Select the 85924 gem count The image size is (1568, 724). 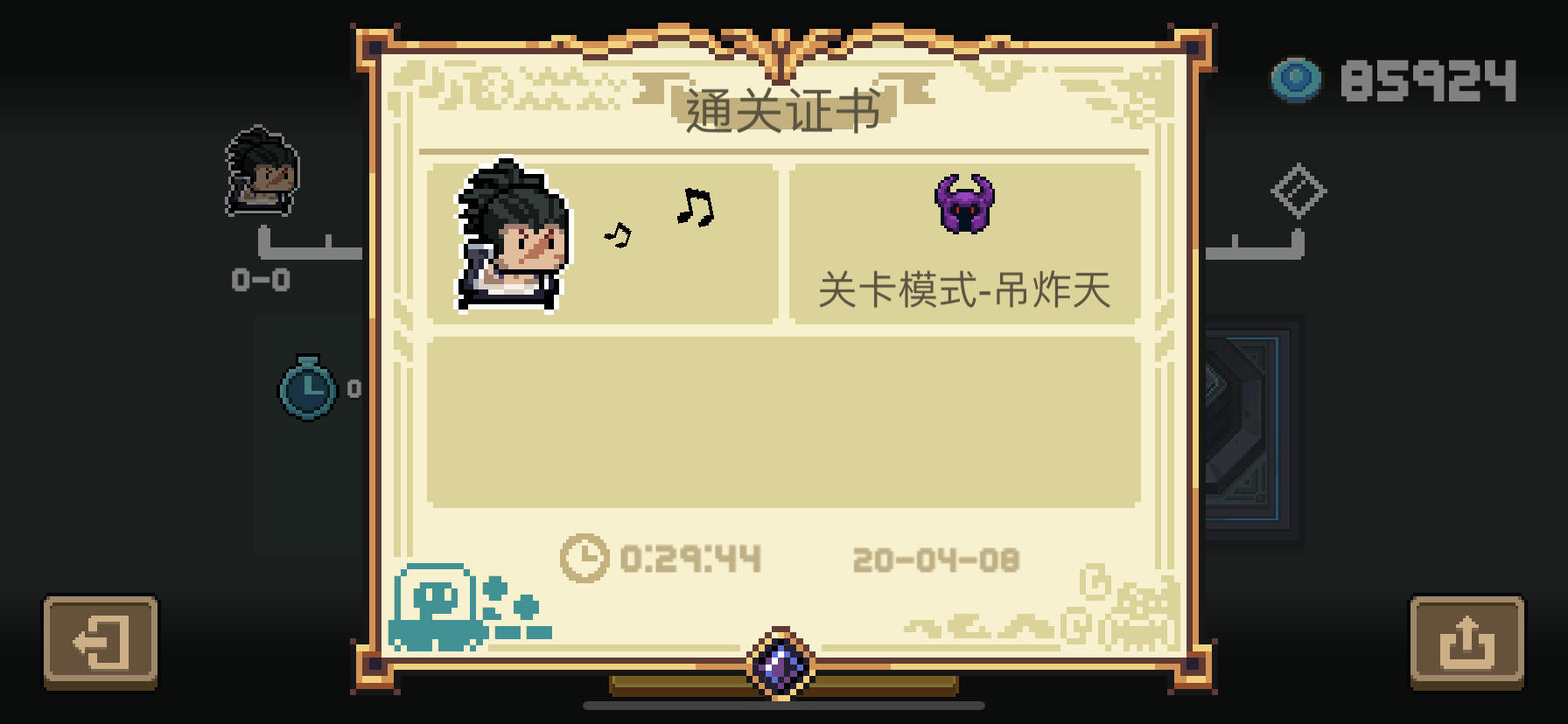(1428, 80)
